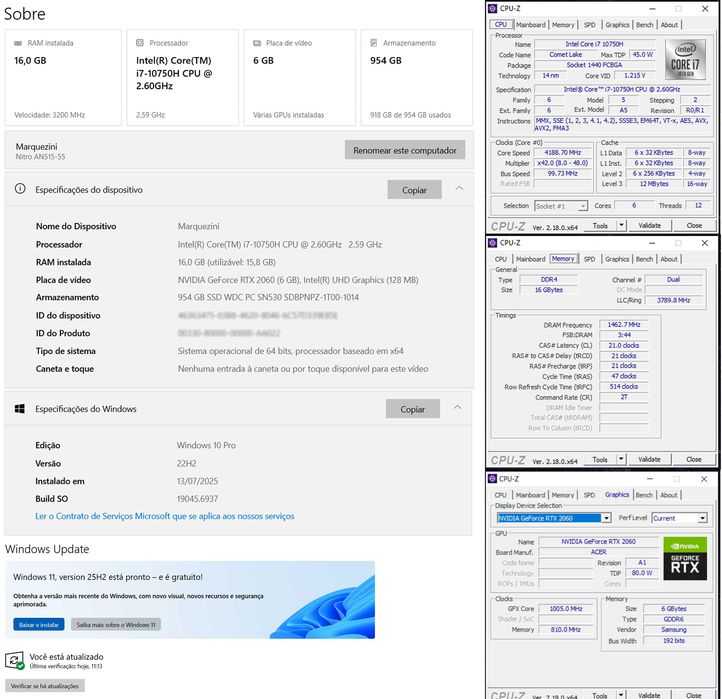Click the CPU-Z app icon in Graphics window title bar

point(492,479)
